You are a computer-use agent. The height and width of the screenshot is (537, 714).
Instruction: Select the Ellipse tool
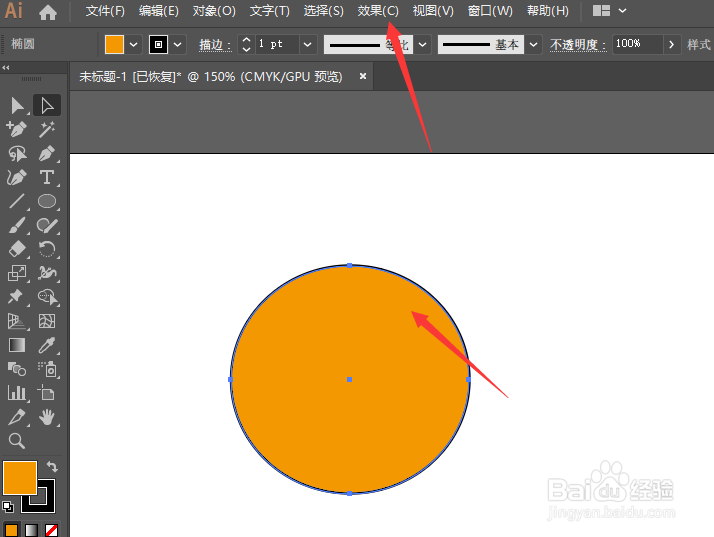(x=46, y=201)
